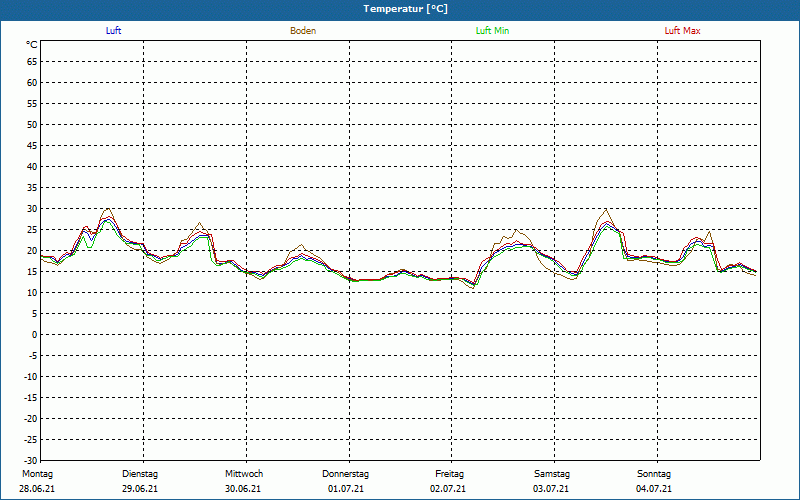Click the "35" y-axis value
Screen dimensions: 800x500
pyautogui.click(x=32, y=188)
